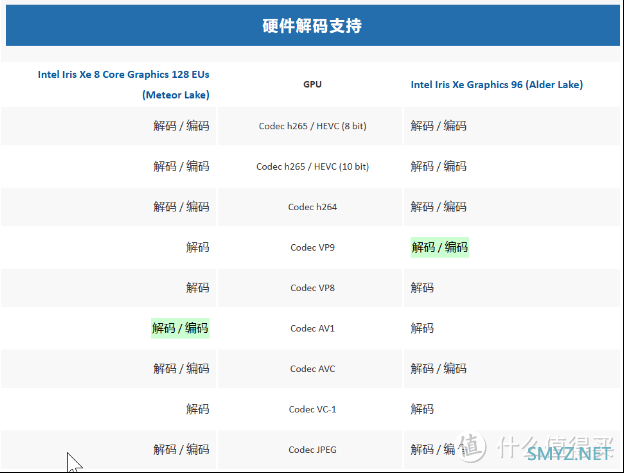624x473 pixels.
Task: Click Meteor Lake 解码 value for Codec VP8
Action: tap(198, 288)
